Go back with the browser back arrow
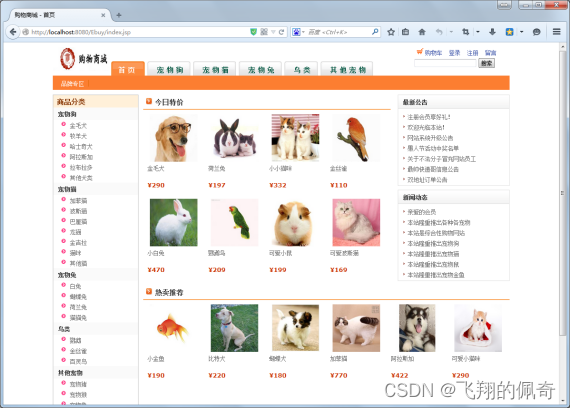 [x=13, y=32]
